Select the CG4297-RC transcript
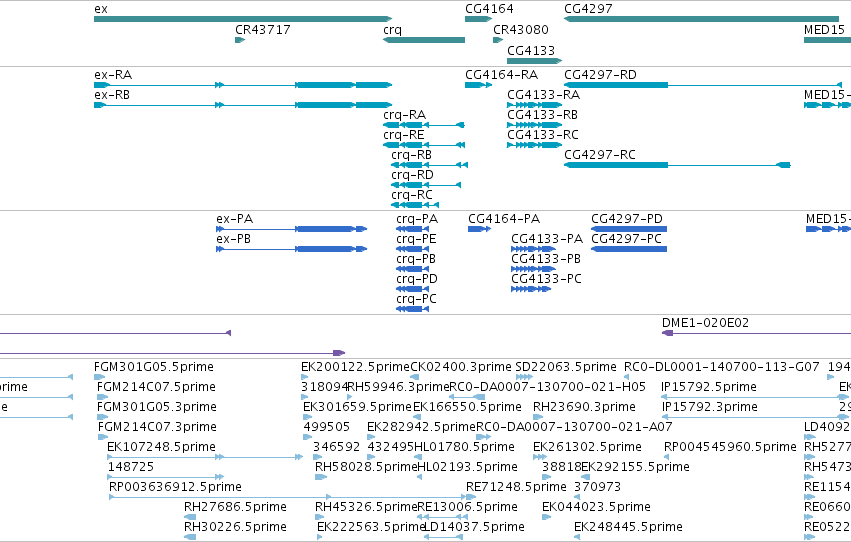This screenshot has height=542, width=851. pos(677,165)
